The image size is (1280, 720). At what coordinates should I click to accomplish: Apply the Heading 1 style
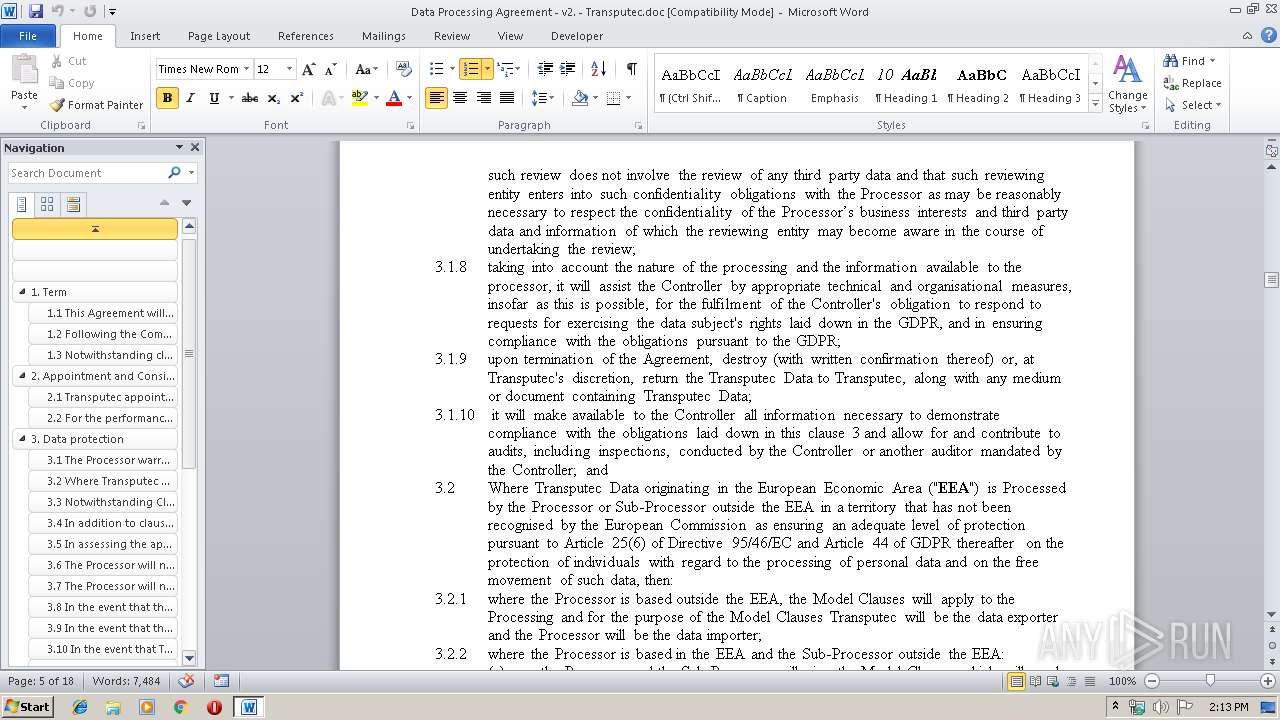[x=906, y=84]
